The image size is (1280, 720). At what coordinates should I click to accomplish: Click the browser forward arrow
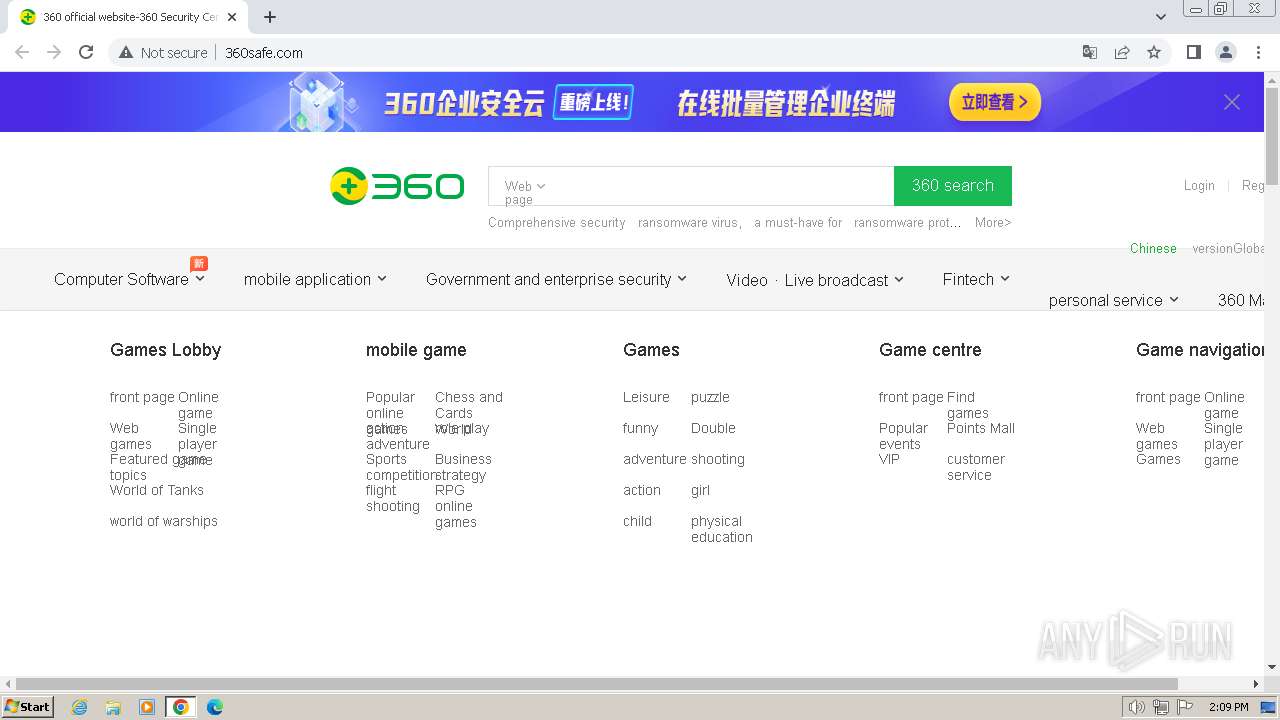54,52
